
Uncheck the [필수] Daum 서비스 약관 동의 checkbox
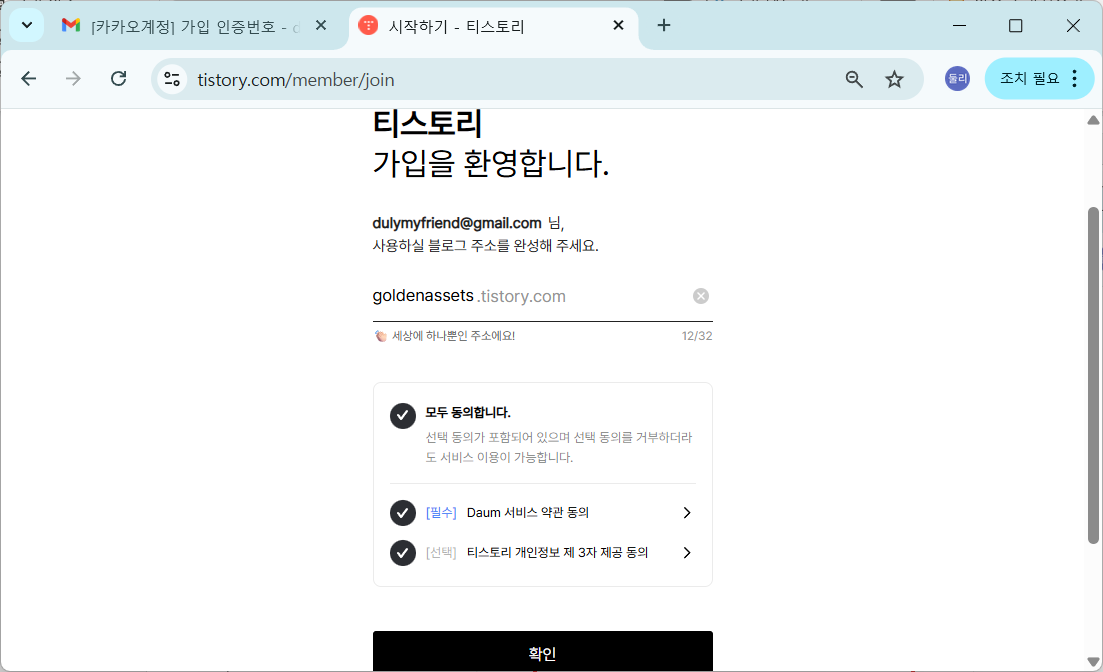[402, 513]
